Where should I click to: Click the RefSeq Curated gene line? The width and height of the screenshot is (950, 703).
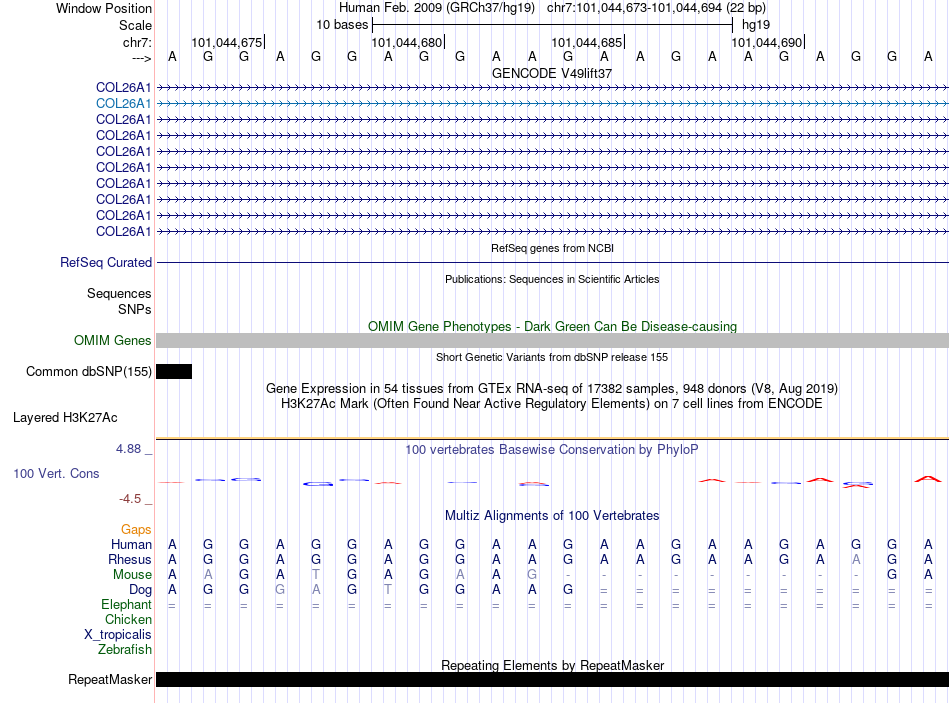point(552,262)
